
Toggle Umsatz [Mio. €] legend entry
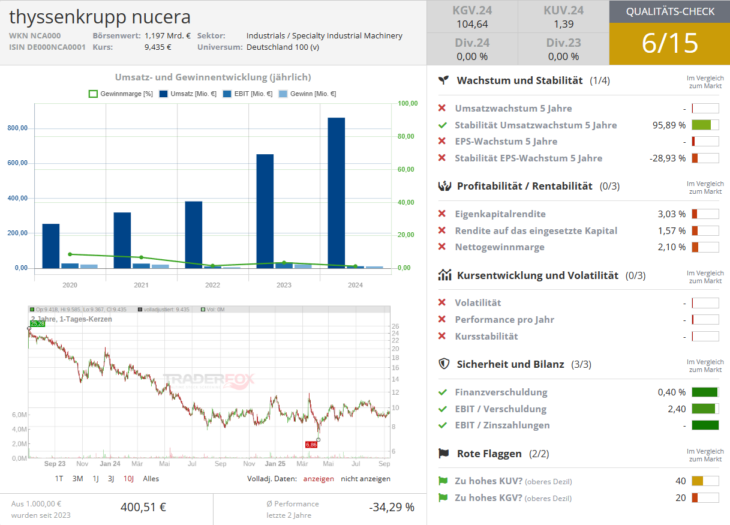coord(188,94)
